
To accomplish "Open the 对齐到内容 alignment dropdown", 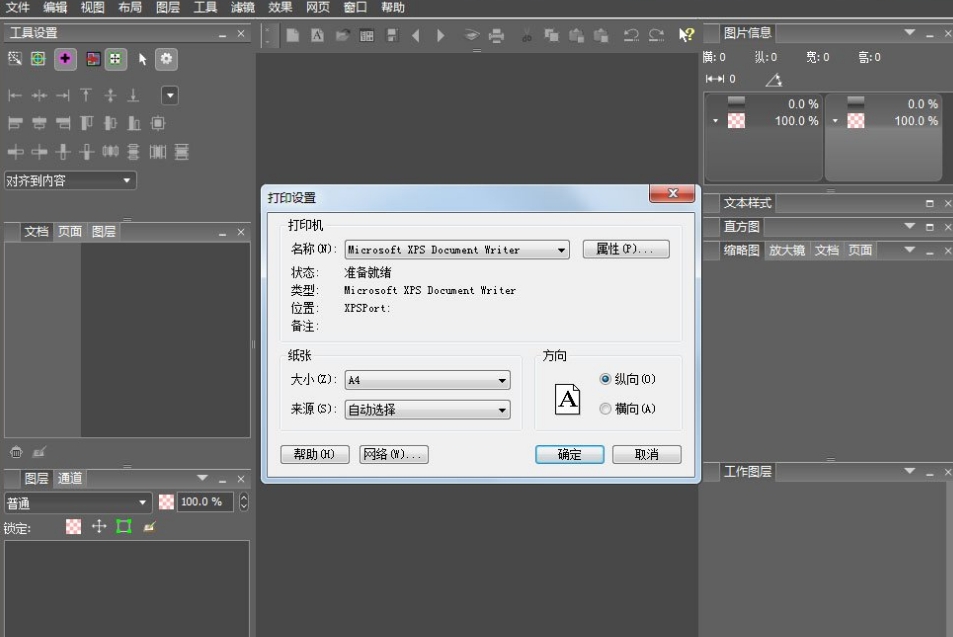I will pos(127,181).
